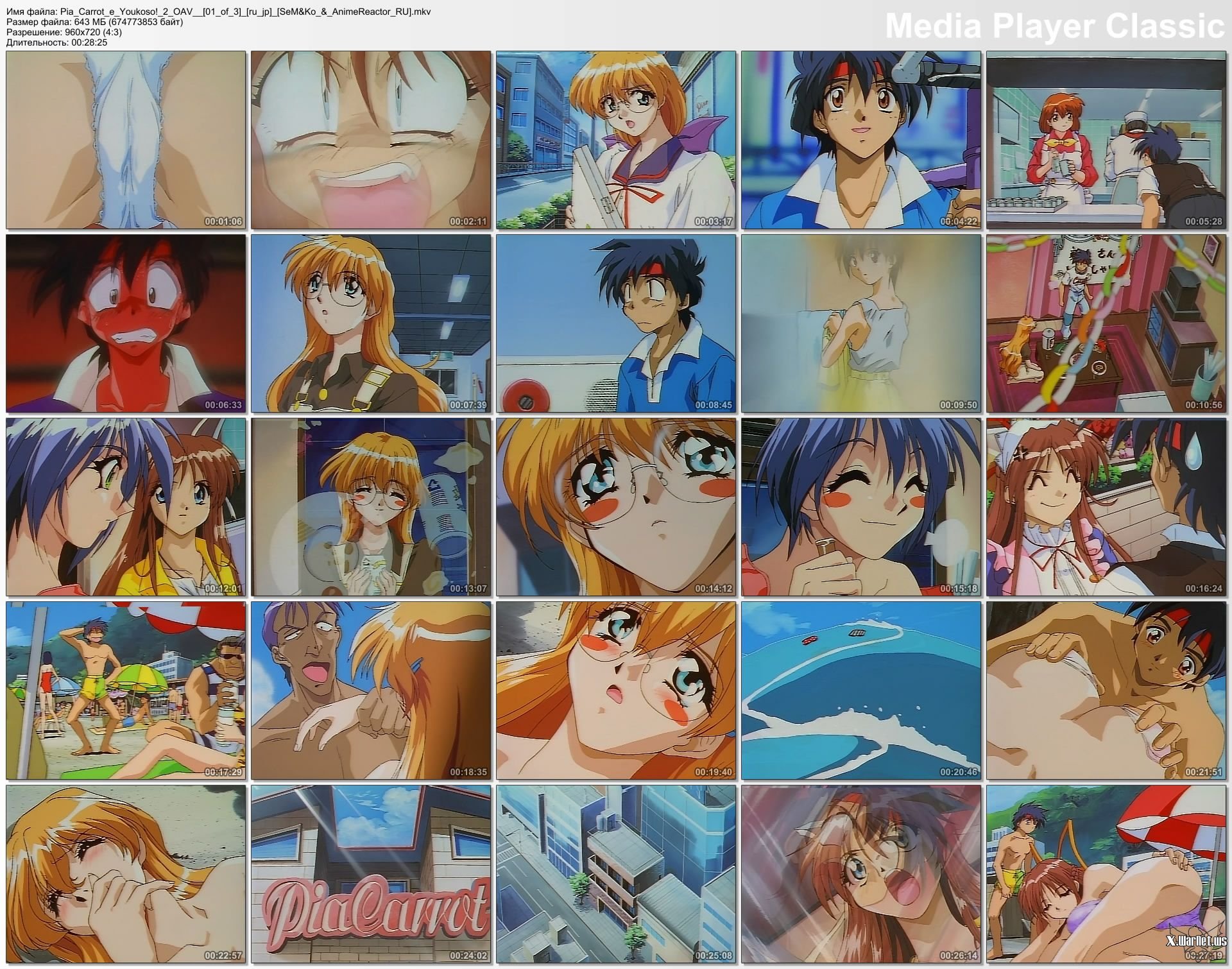Select the ocean wave frame at 00:20:46

point(861,690)
